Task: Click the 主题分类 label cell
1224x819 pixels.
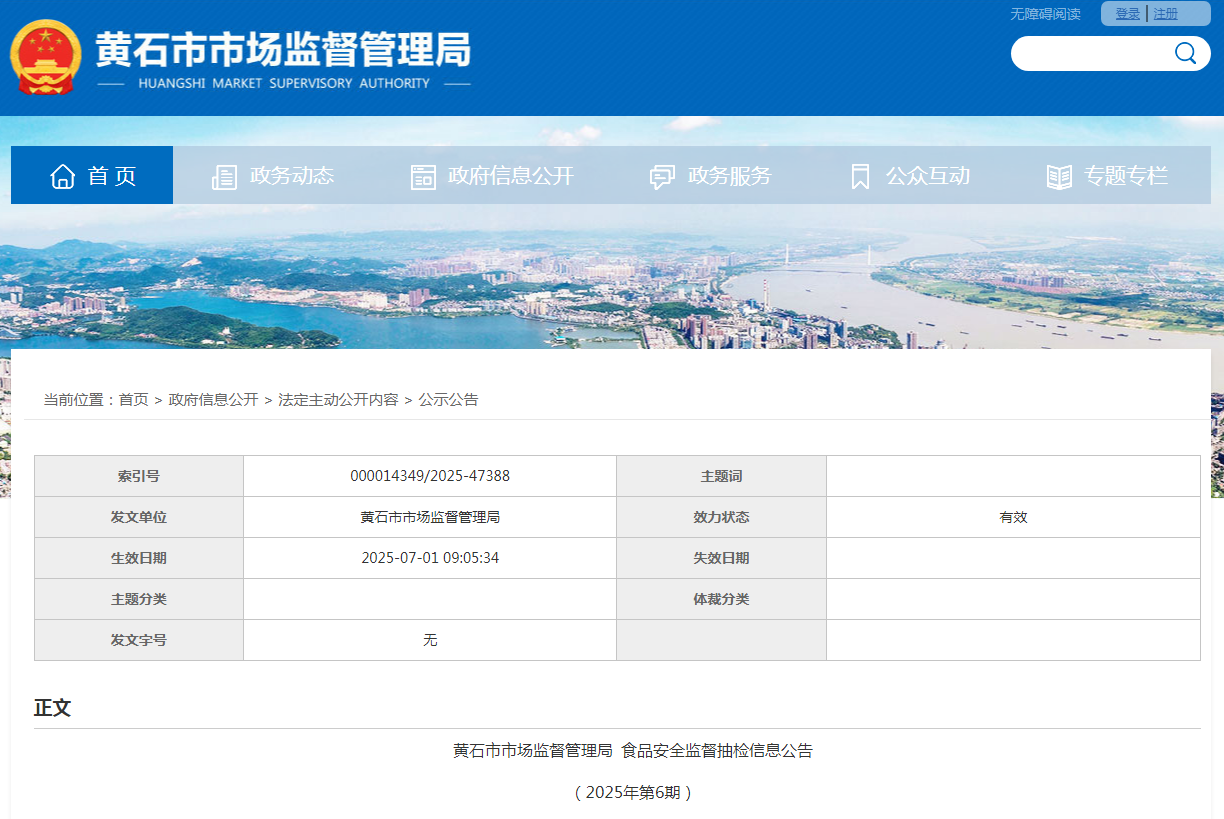Action: [139, 599]
